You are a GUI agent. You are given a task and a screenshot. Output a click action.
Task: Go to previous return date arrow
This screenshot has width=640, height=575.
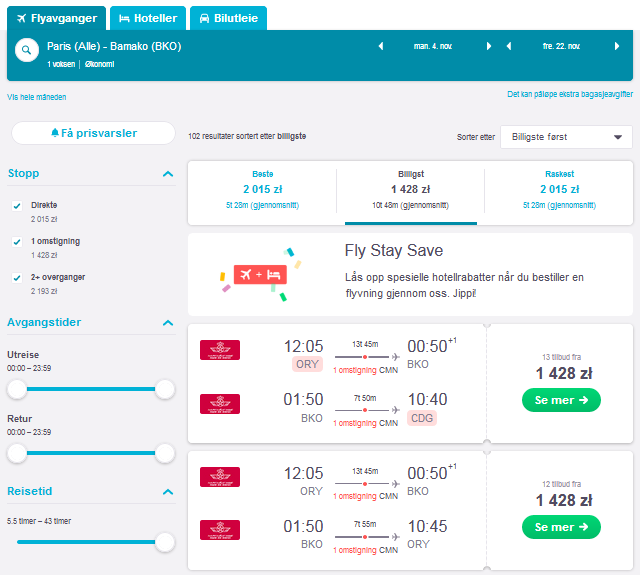click(x=509, y=46)
